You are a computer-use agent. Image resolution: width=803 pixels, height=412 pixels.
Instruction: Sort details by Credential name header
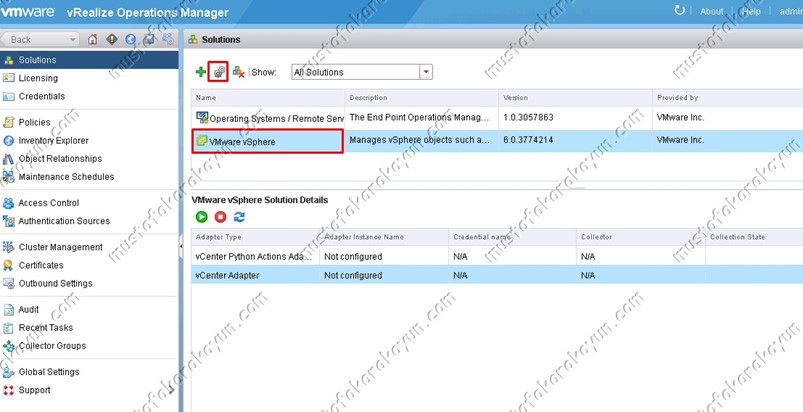click(513, 237)
